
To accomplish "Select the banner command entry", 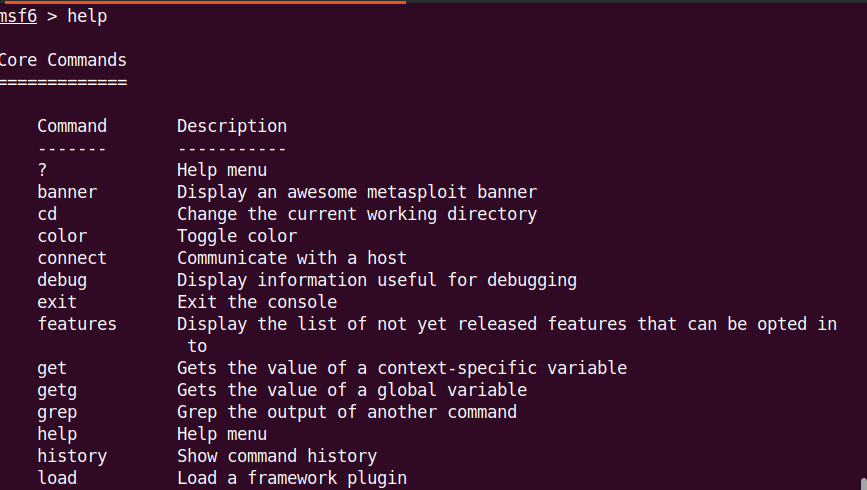I will [67, 192].
